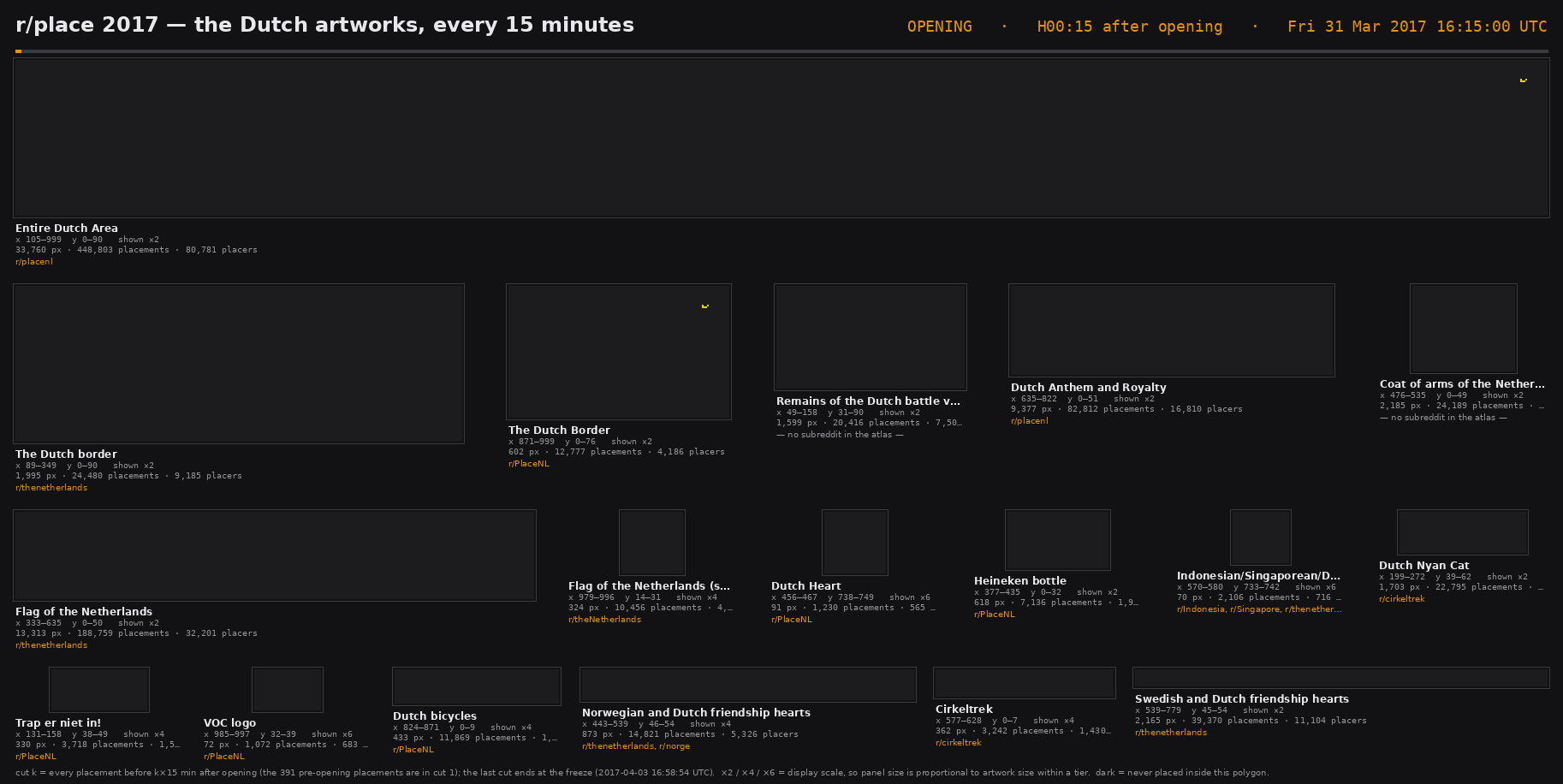Click the timeline progress bar at top
Image resolution: width=1563 pixels, height=784 pixels.
781,51
